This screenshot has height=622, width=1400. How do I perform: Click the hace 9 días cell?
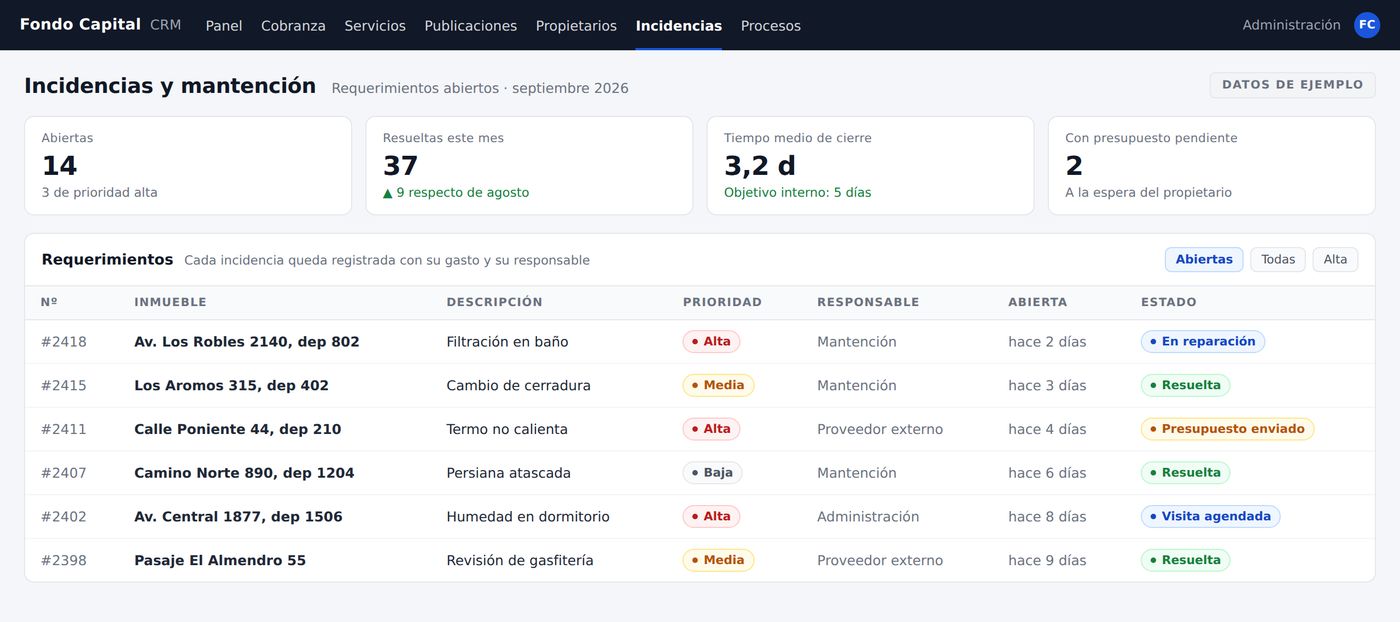pos(1047,560)
